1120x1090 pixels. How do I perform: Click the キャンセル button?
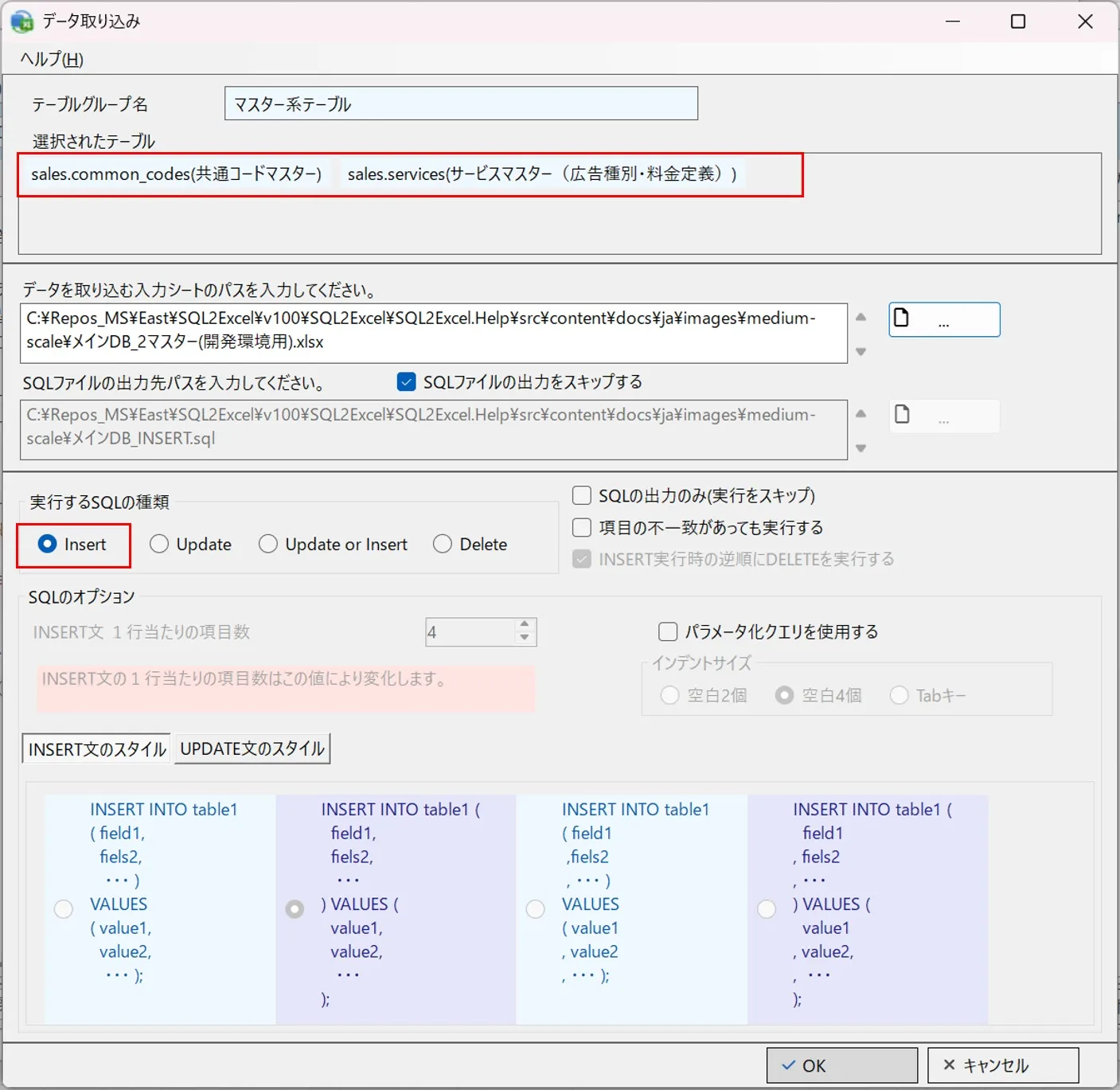click(1003, 1065)
